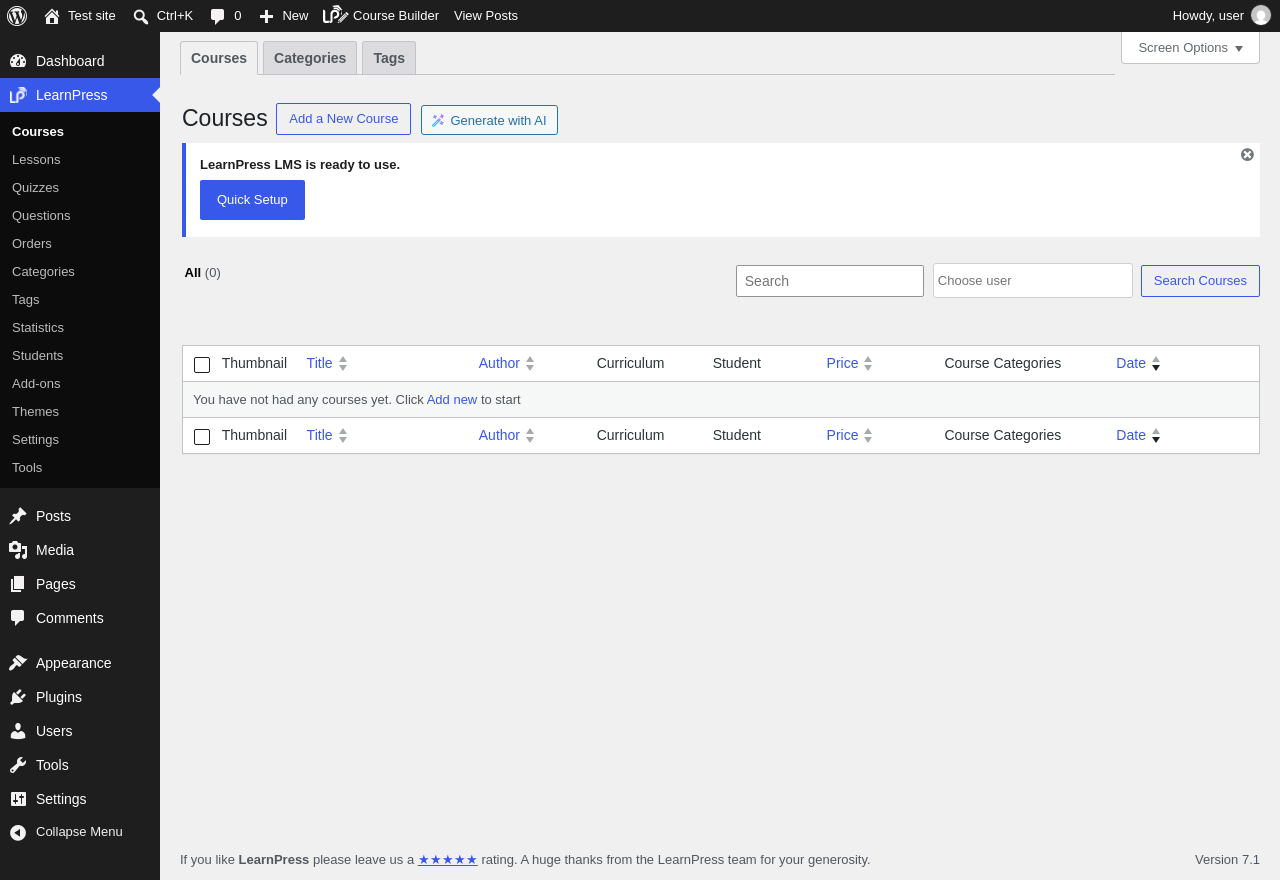The width and height of the screenshot is (1280, 880).
Task: Sort by Price using header sort arrows
Action: click(868, 363)
